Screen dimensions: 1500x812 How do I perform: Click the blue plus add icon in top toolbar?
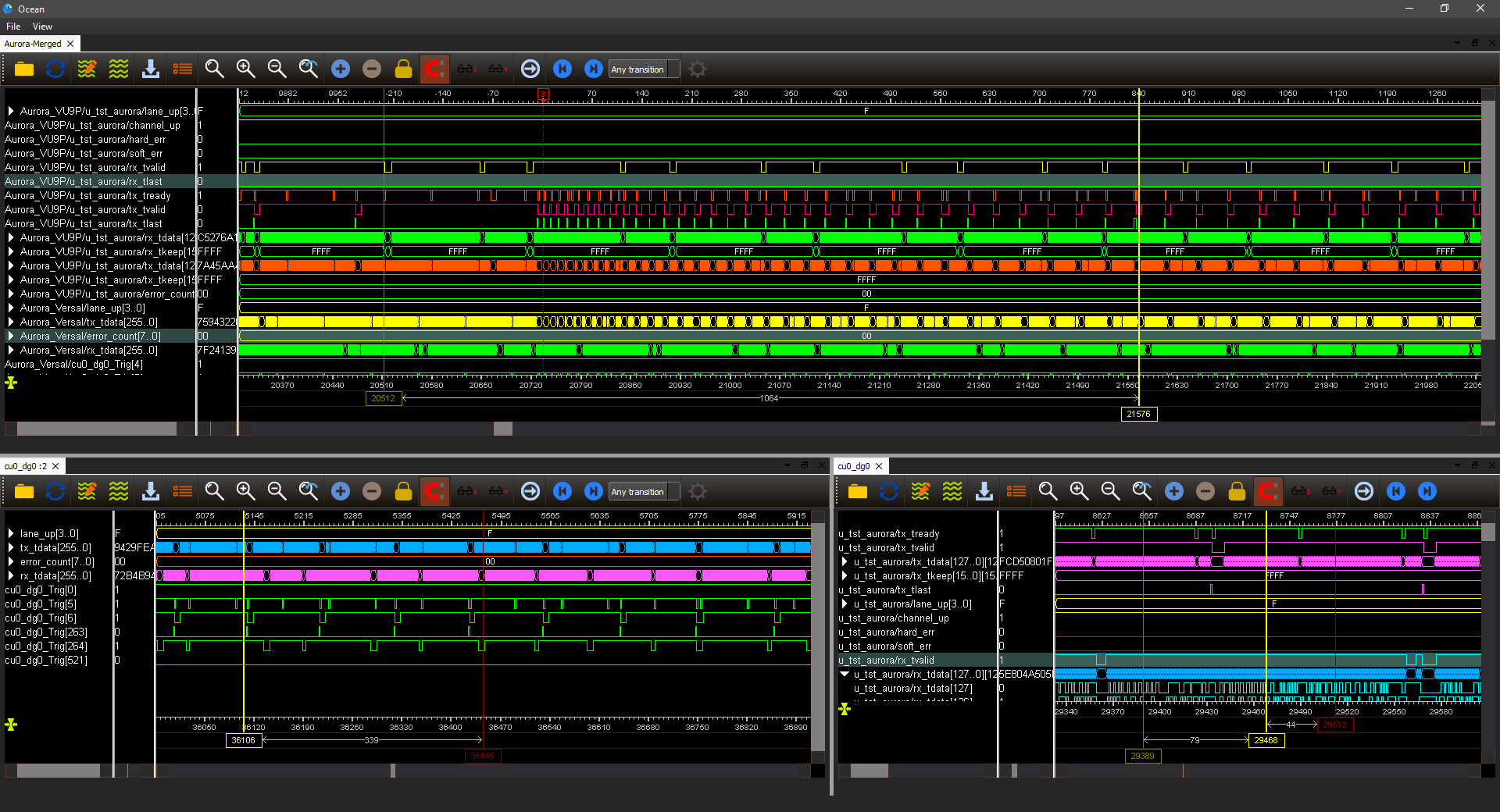click(x=341, y=69)
